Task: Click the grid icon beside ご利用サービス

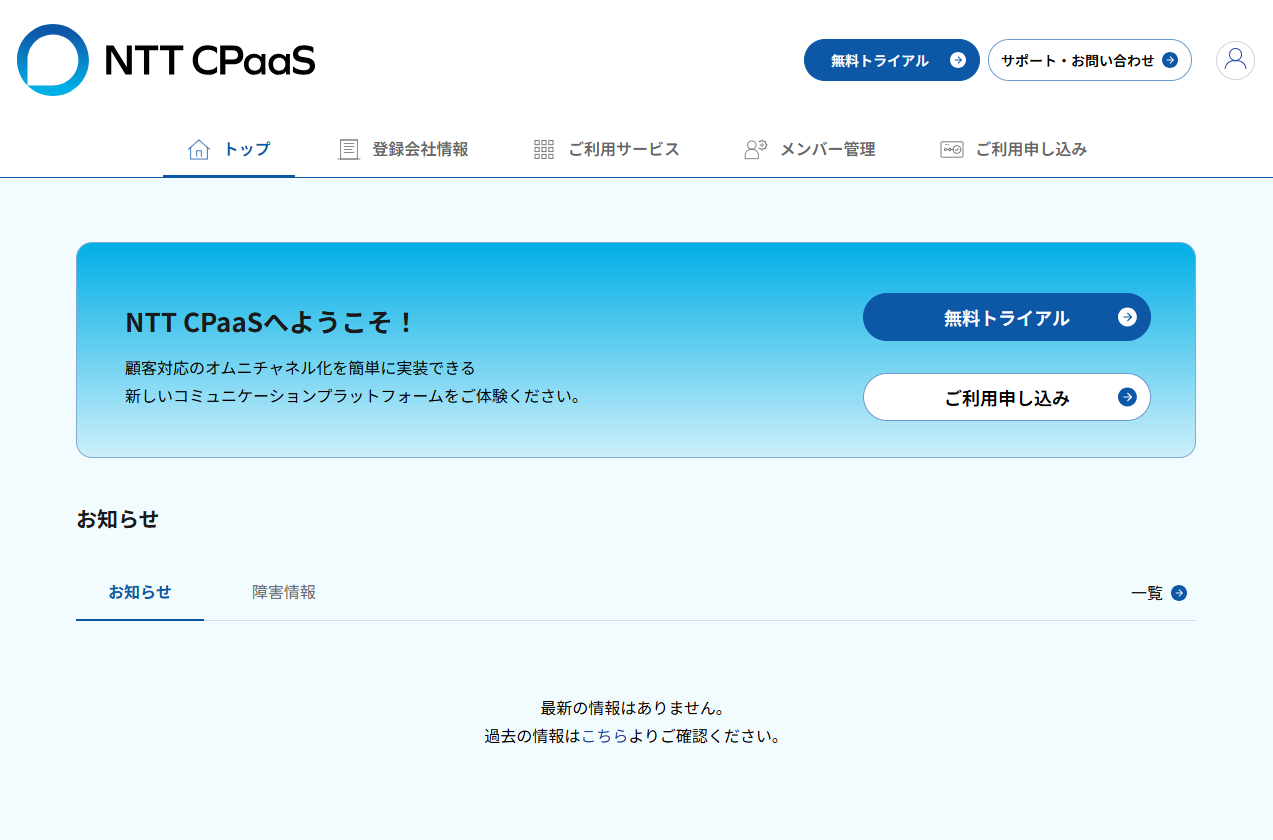Action: 544,149
